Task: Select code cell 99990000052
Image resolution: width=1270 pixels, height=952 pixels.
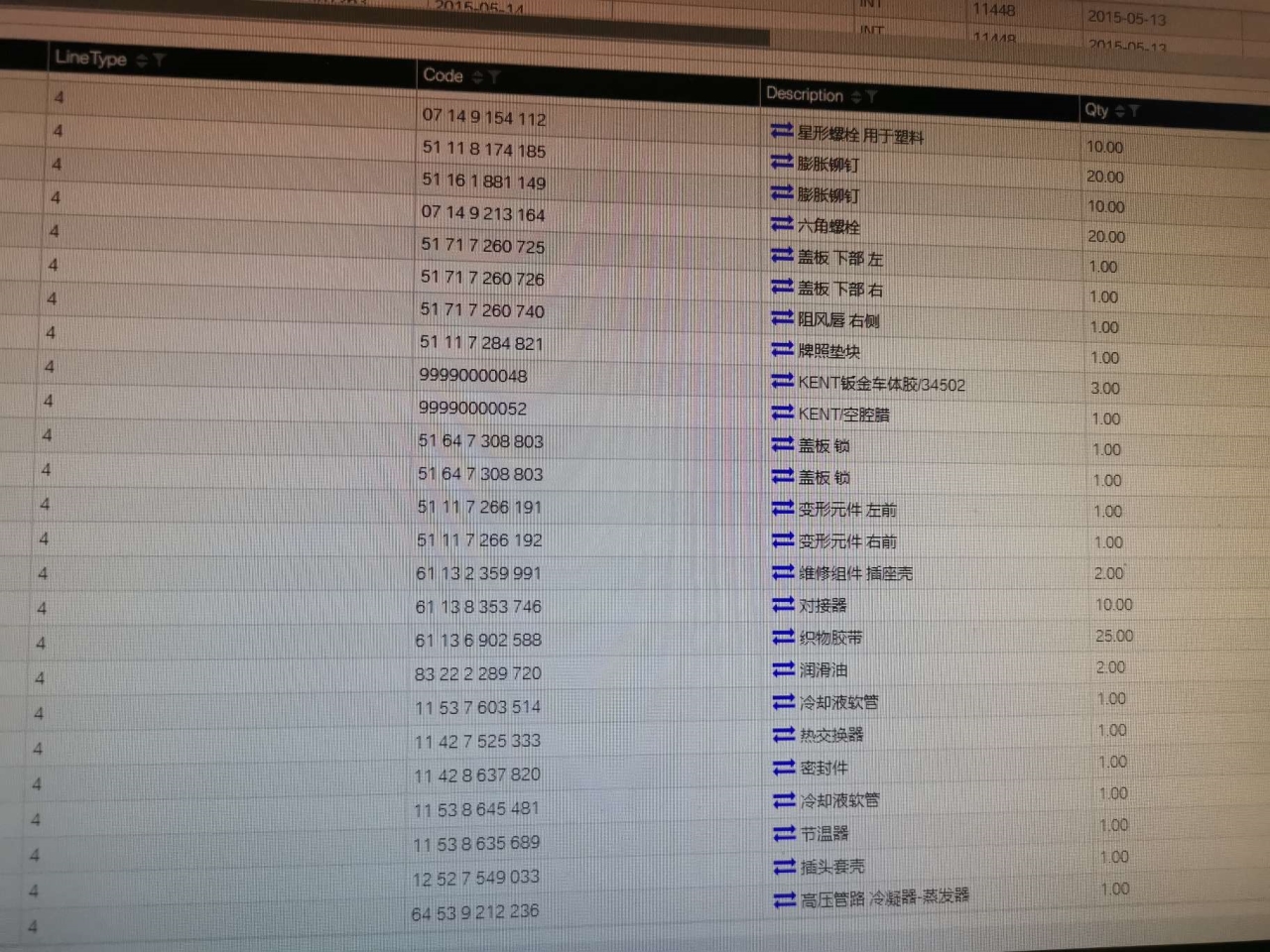Action: [x=472, y=409]
